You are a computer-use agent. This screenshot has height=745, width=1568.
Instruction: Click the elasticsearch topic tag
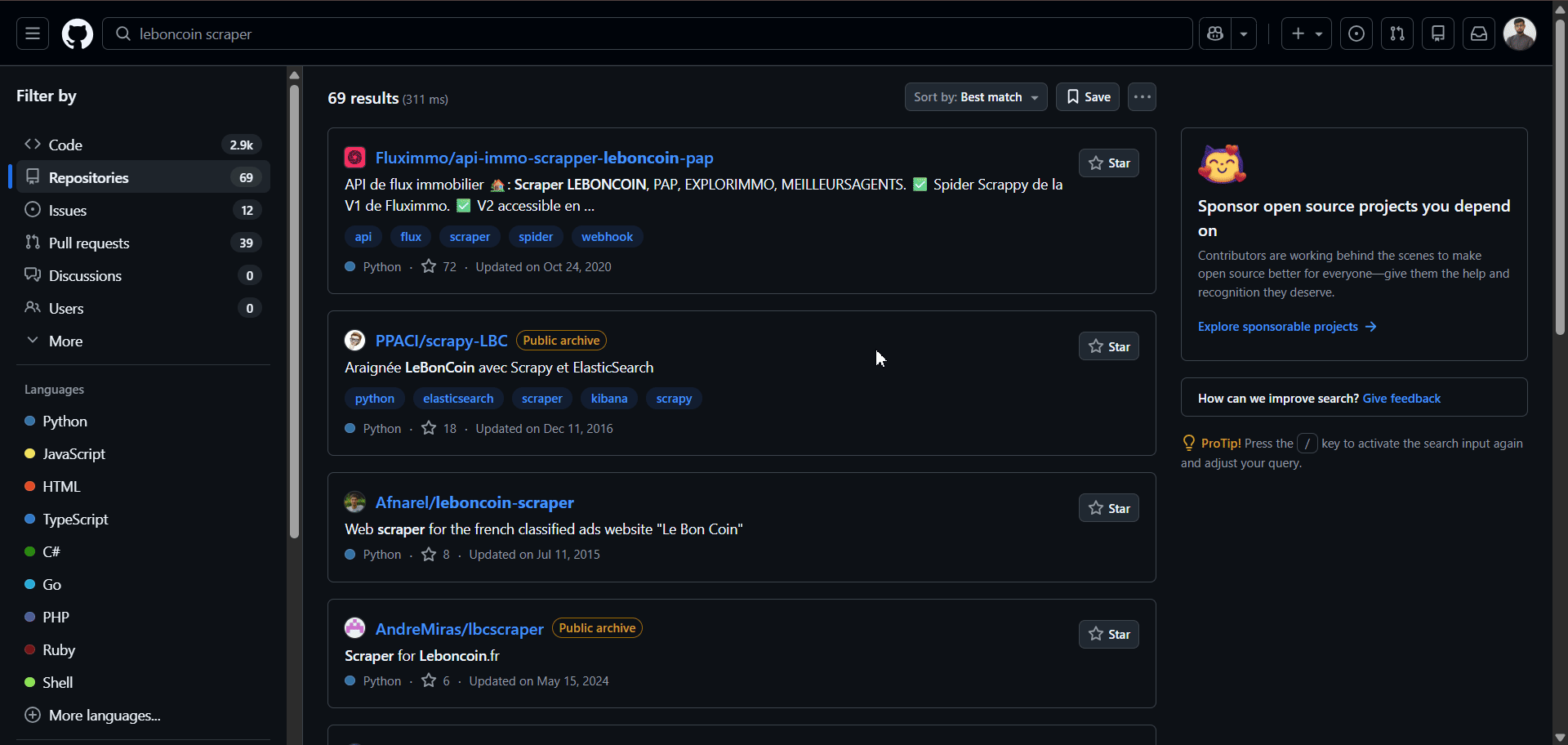tap(458, 399)
